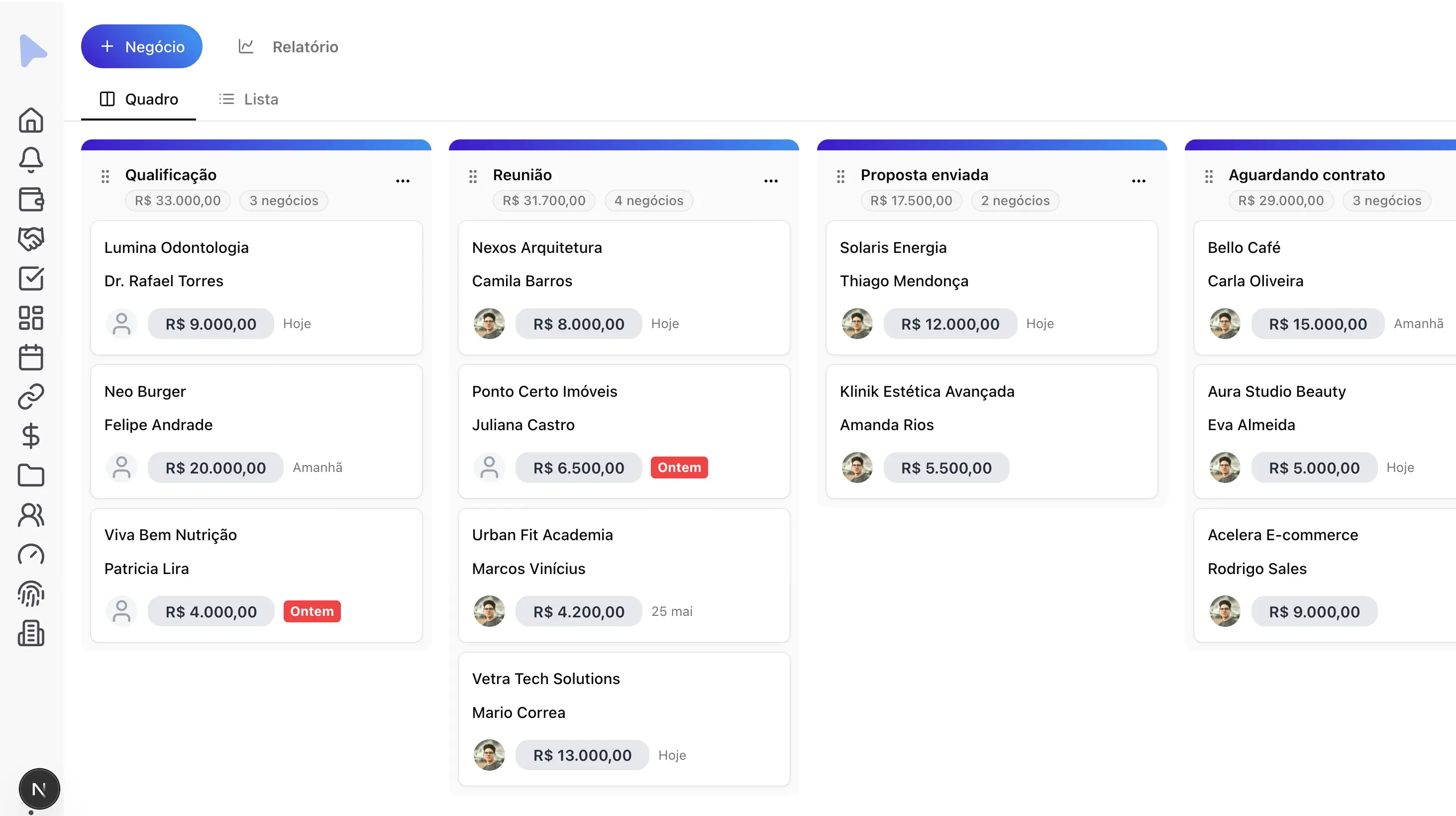Click the Amanhã date on Neo Burger
Viewport: 1456px width, 816px height.
(x=317, y=467)
